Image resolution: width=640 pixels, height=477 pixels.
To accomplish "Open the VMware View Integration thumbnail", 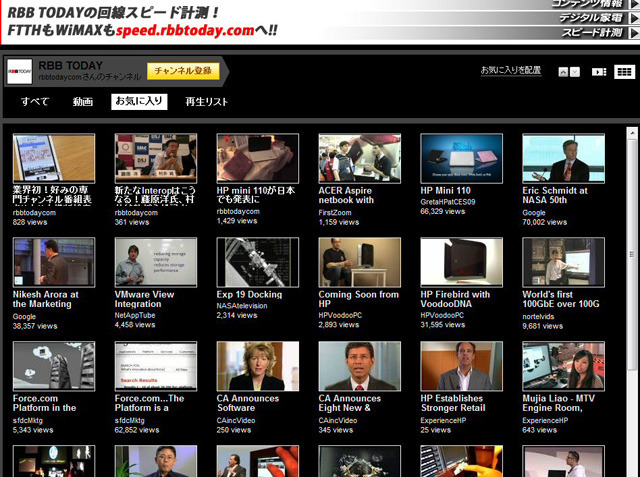I will click(156, 262).
